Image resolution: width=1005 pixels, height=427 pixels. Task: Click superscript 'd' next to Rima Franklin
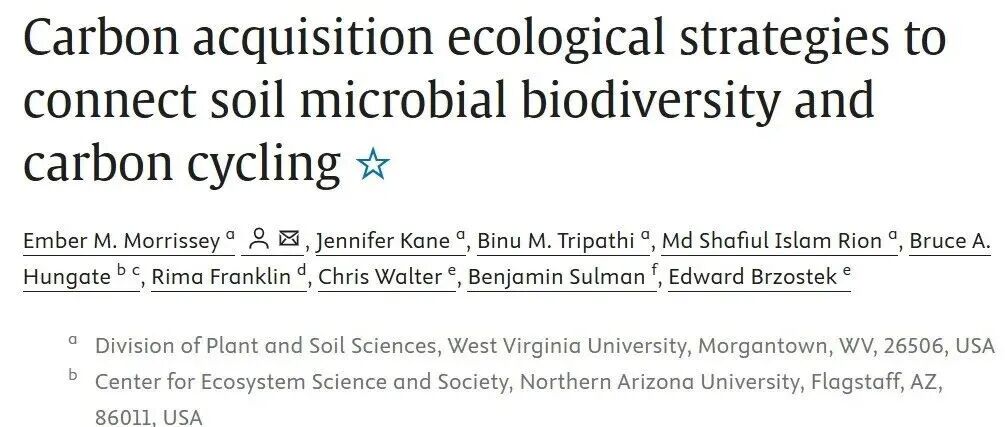(302, 270)
